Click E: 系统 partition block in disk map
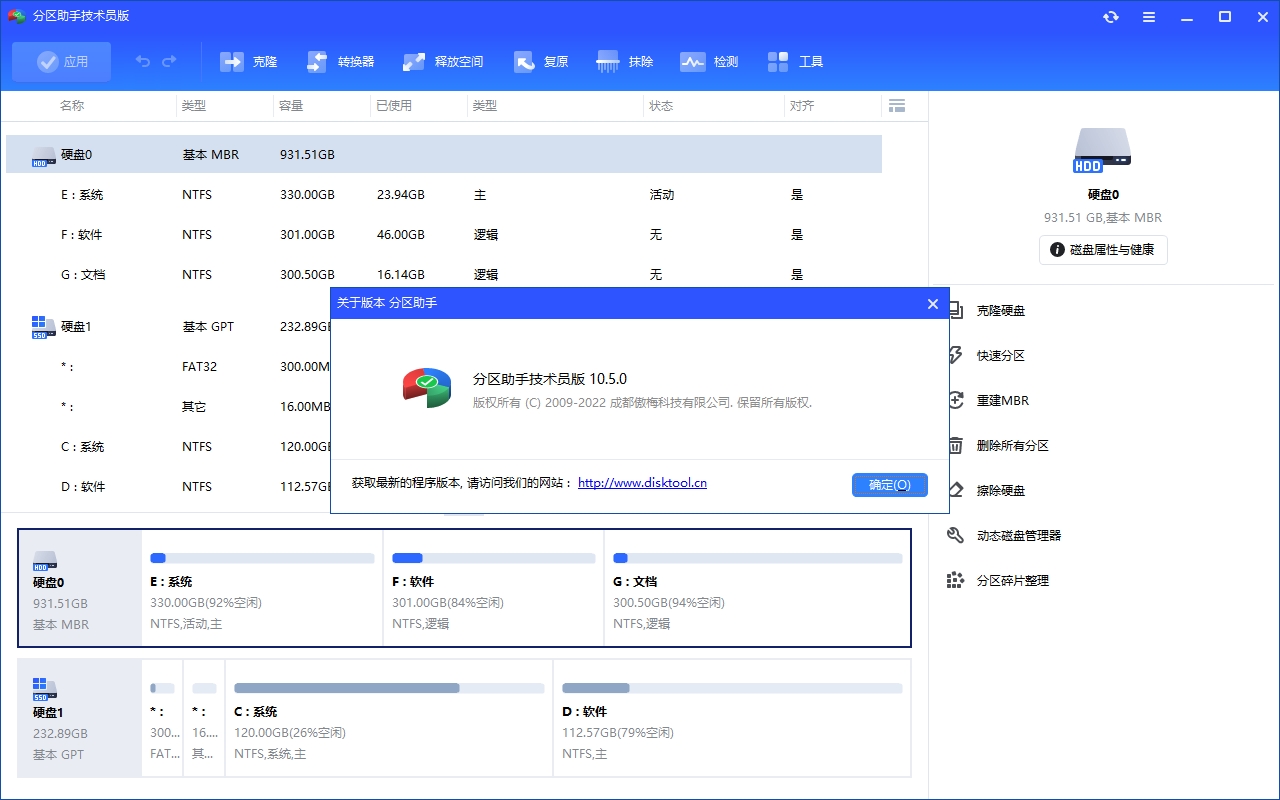The image size is (1280, 800). click(x=262, y=588)
